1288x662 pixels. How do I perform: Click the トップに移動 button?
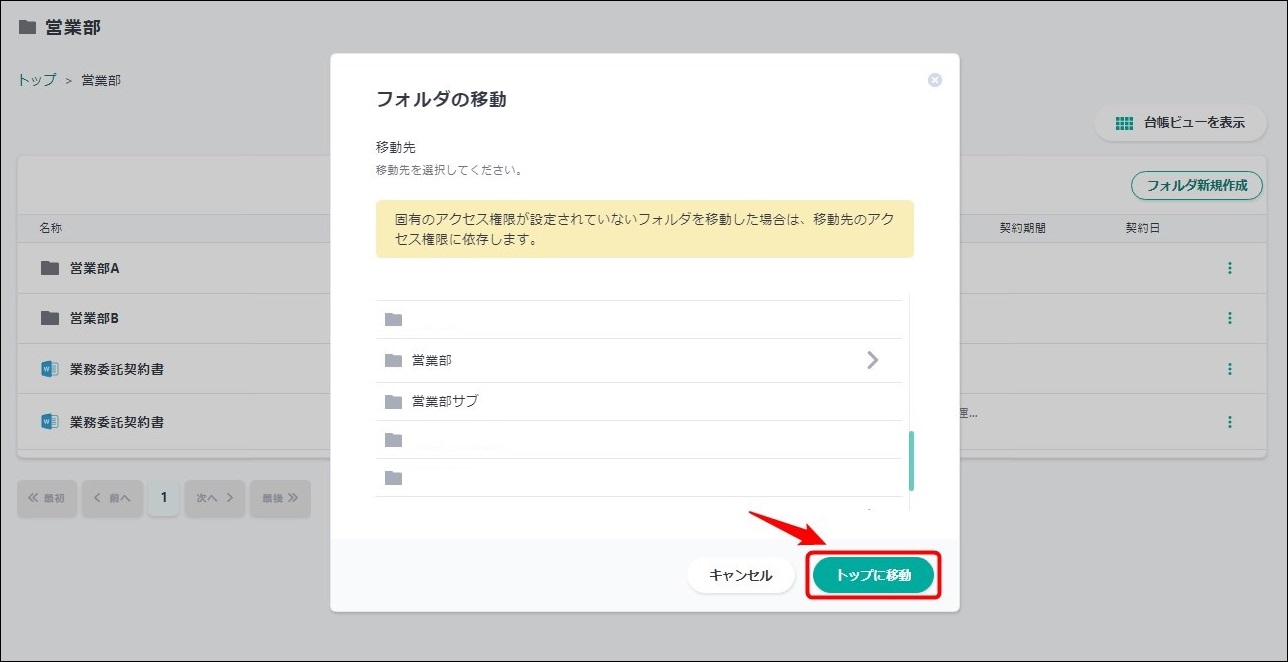coord(873,575)
